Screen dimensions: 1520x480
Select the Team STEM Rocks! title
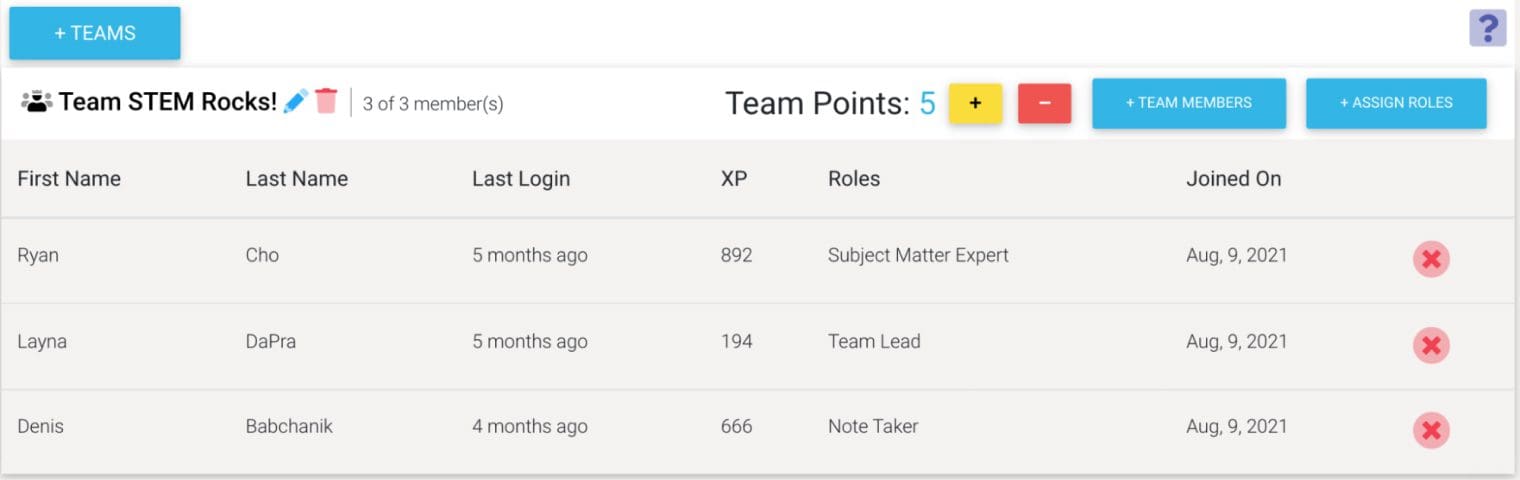167,102
